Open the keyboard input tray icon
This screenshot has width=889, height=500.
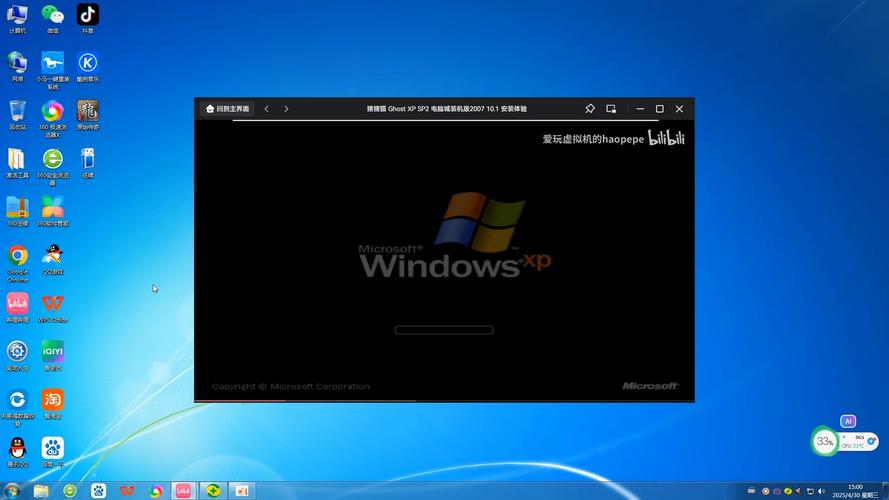(751, 491)
